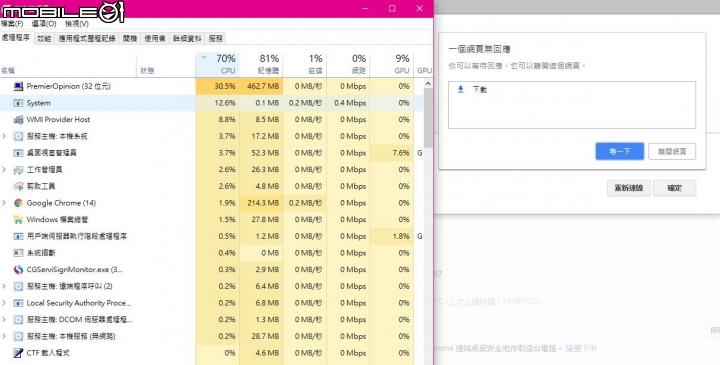Expand the 工作管理員 process group
This screenshot has height=365, width=720.
(4, 169)
